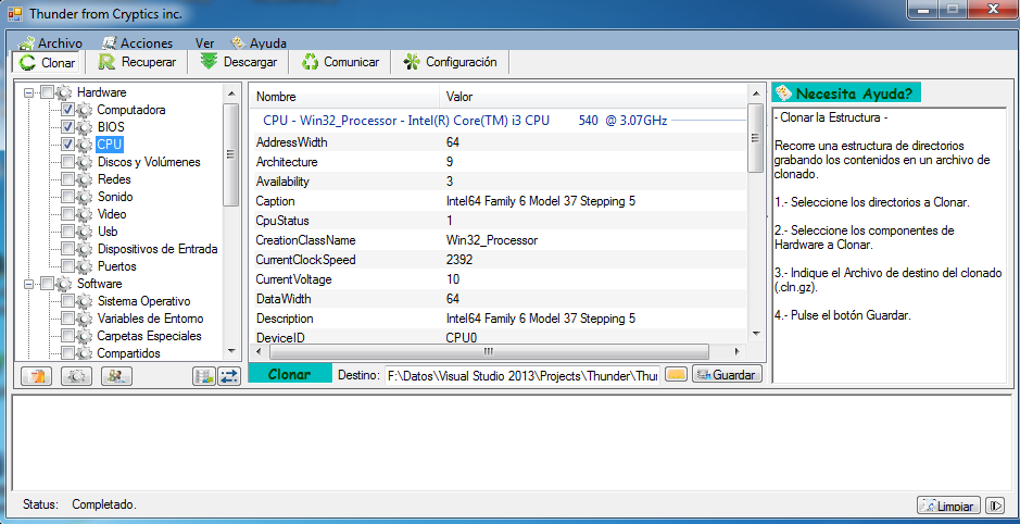The width and height of the screenshot is (1020, 524).
Task: Click the CPU - Win32_Processor group header row
Action: [498, 120]
